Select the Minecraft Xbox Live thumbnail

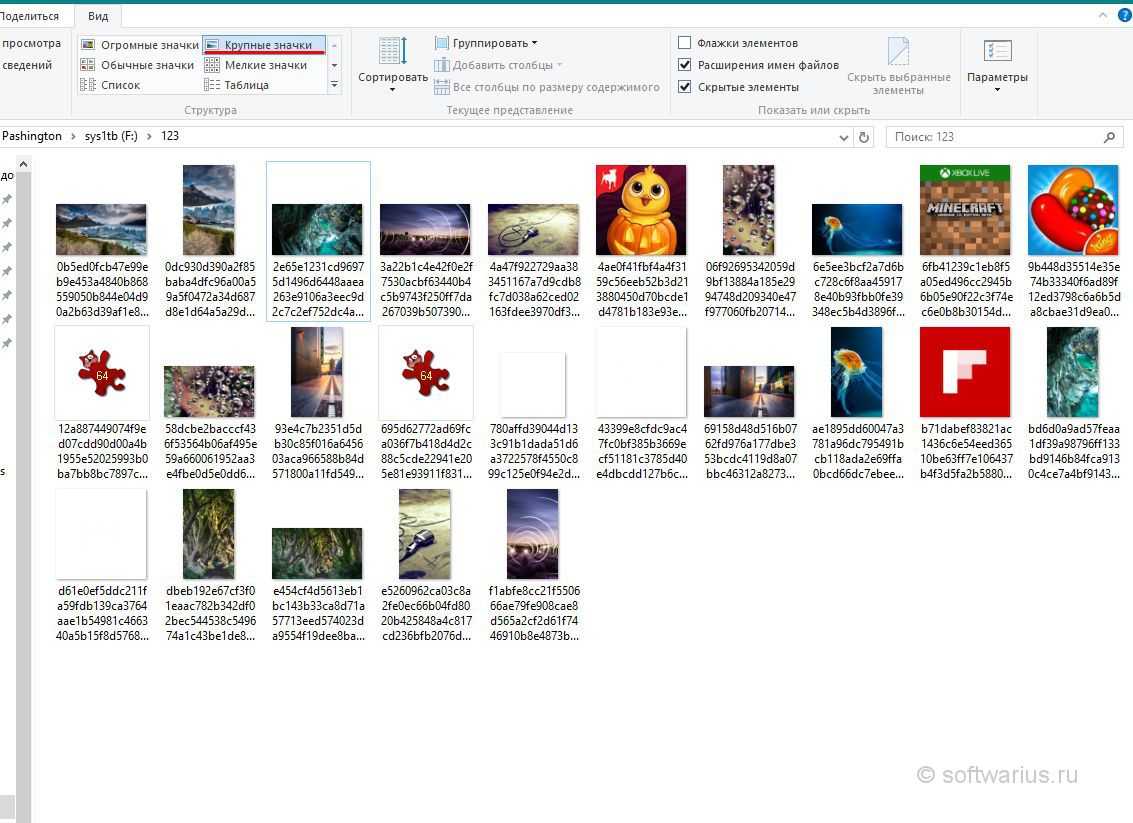coord(965,210)
